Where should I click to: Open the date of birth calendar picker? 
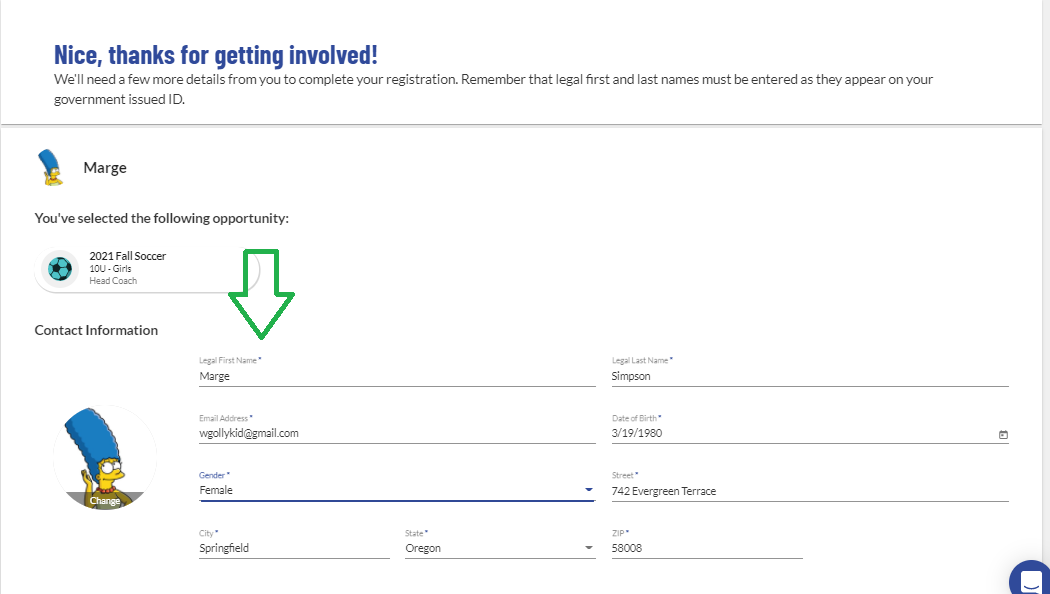click(x=1002, y=435)
